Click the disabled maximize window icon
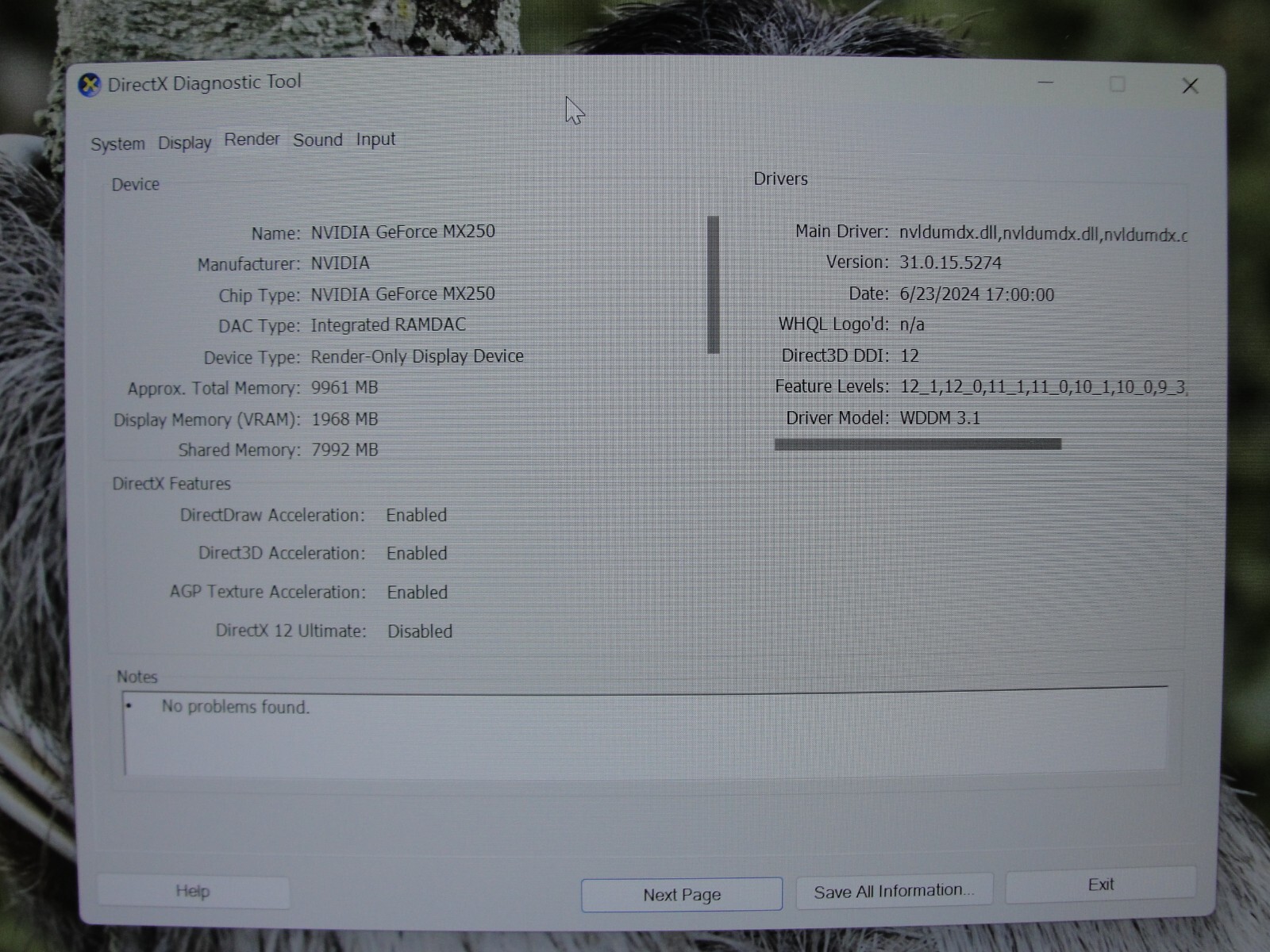 (1117, 84)
